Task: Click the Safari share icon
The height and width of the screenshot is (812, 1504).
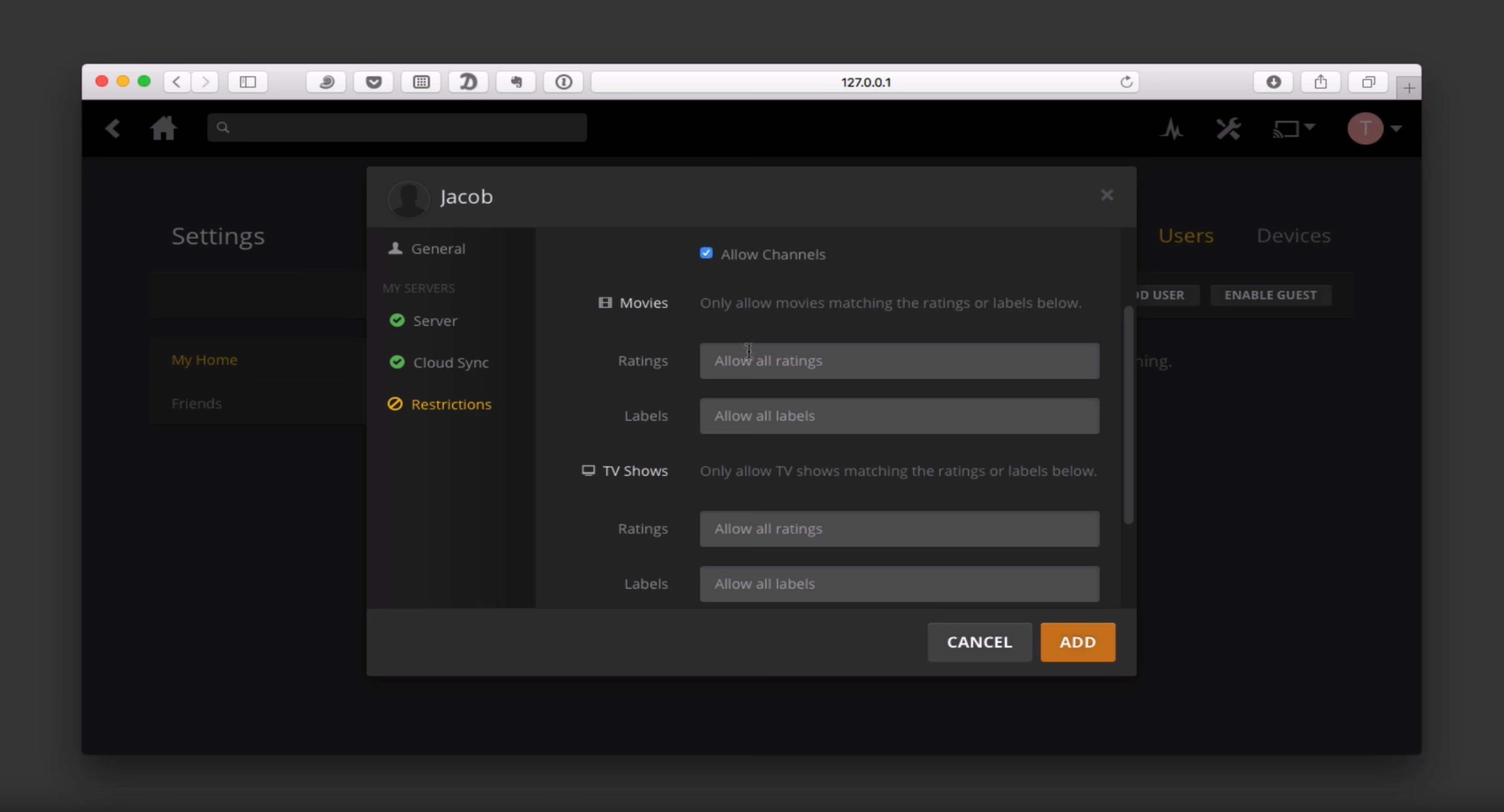Action: (x=1321, y=82)
